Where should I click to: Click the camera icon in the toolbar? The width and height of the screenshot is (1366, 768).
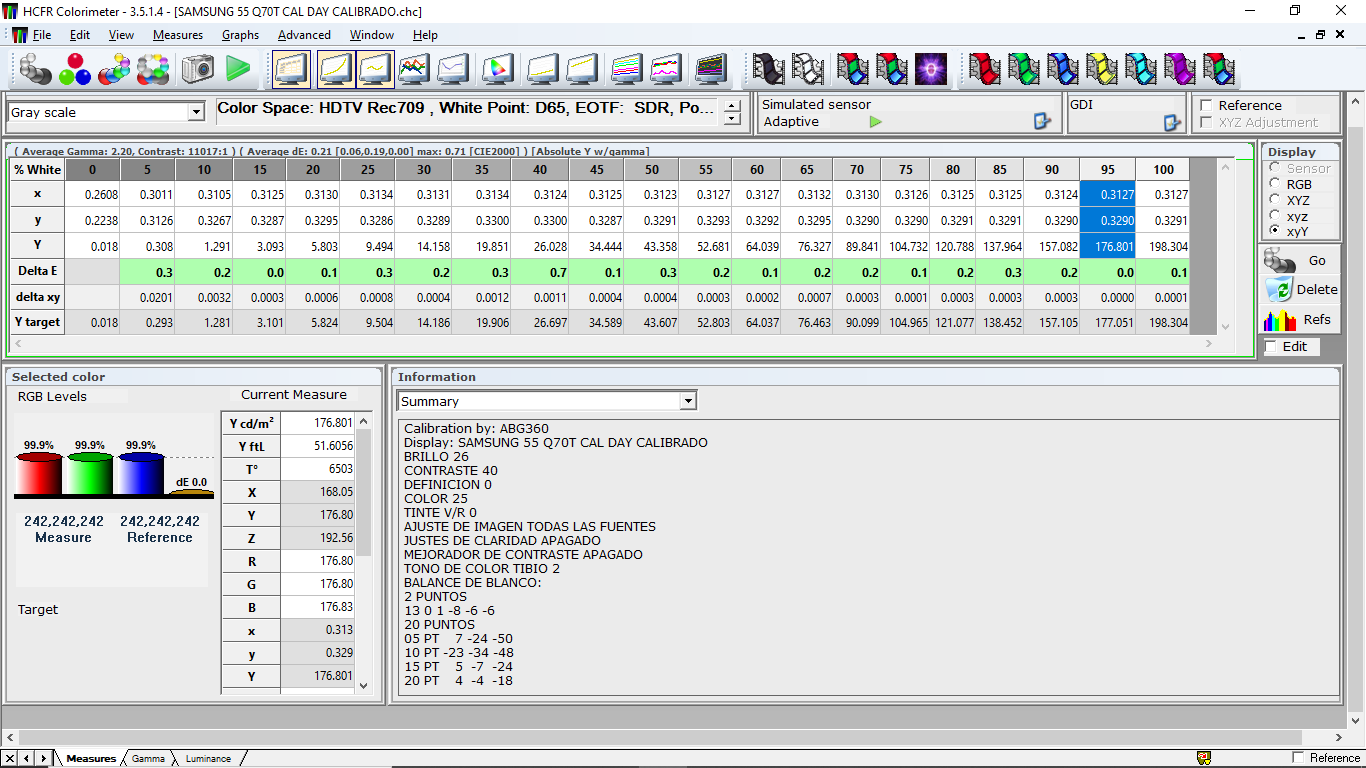198,68
